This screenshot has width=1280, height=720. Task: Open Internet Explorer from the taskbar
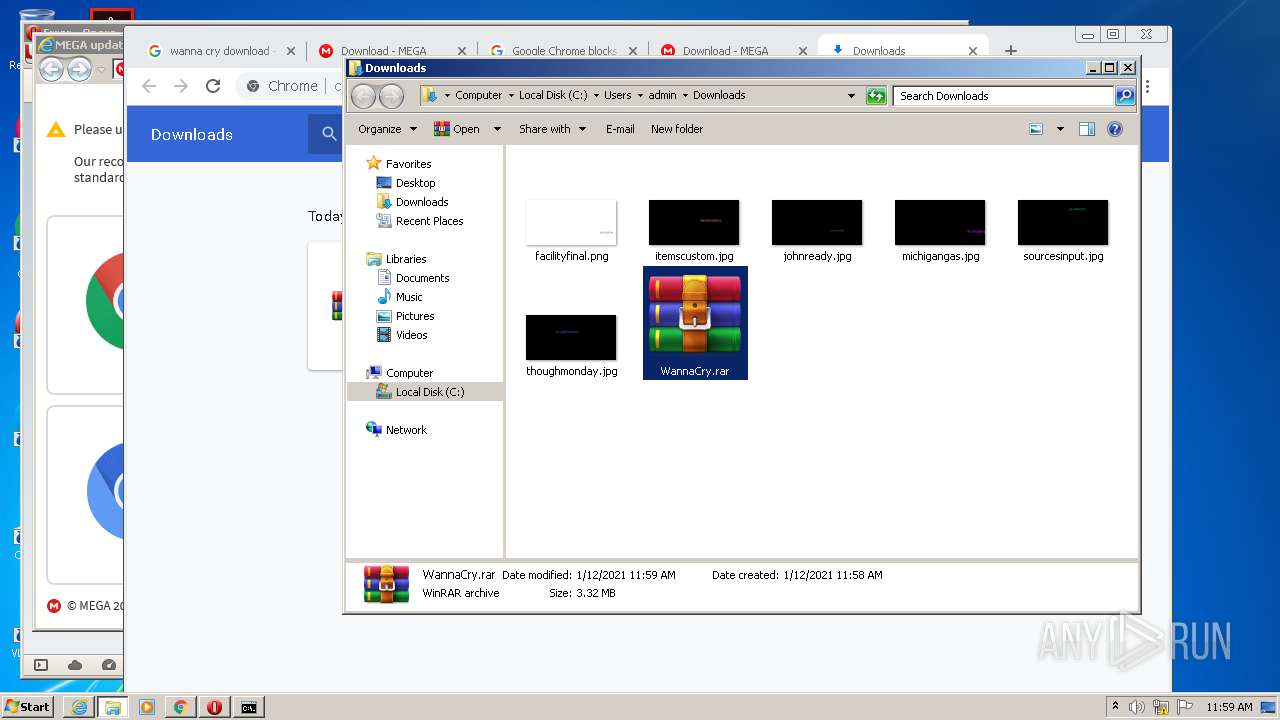tap(79, 707)
